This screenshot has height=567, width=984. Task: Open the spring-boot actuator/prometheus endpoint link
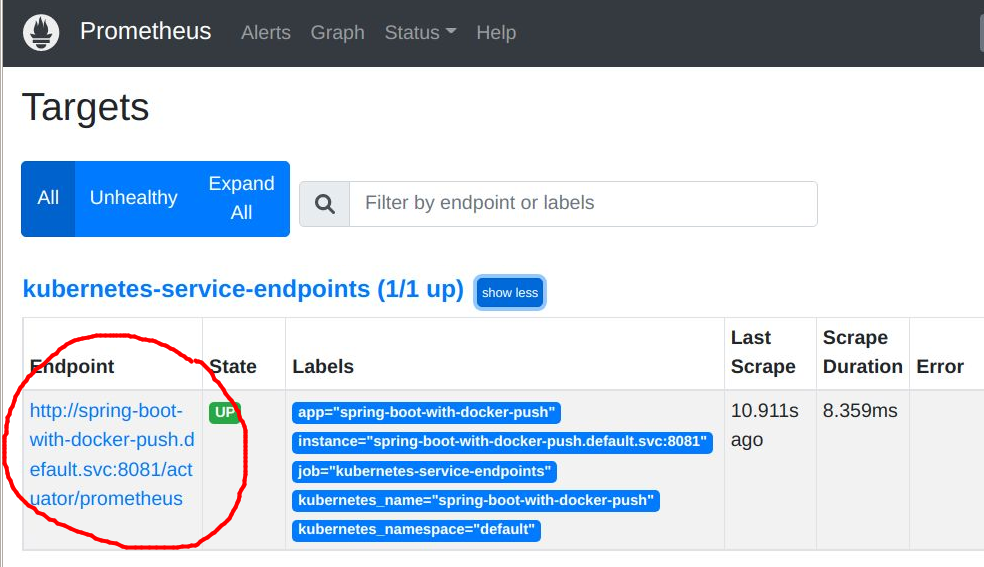point(112,455)
